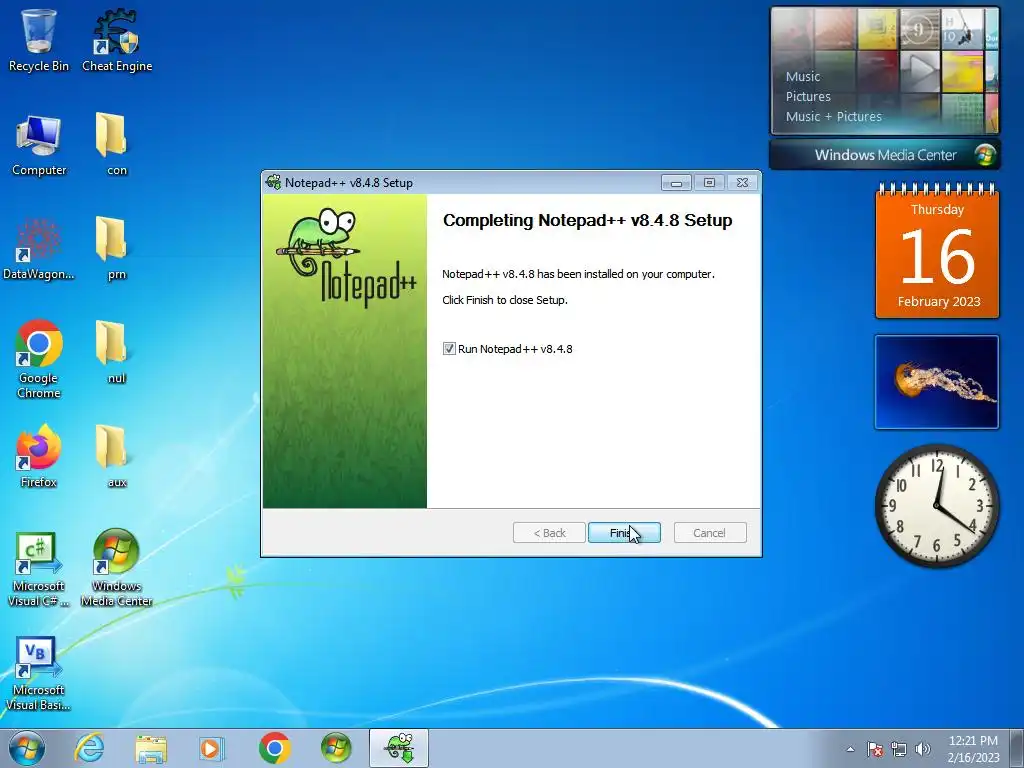Click the Back button in Setup

549,533
